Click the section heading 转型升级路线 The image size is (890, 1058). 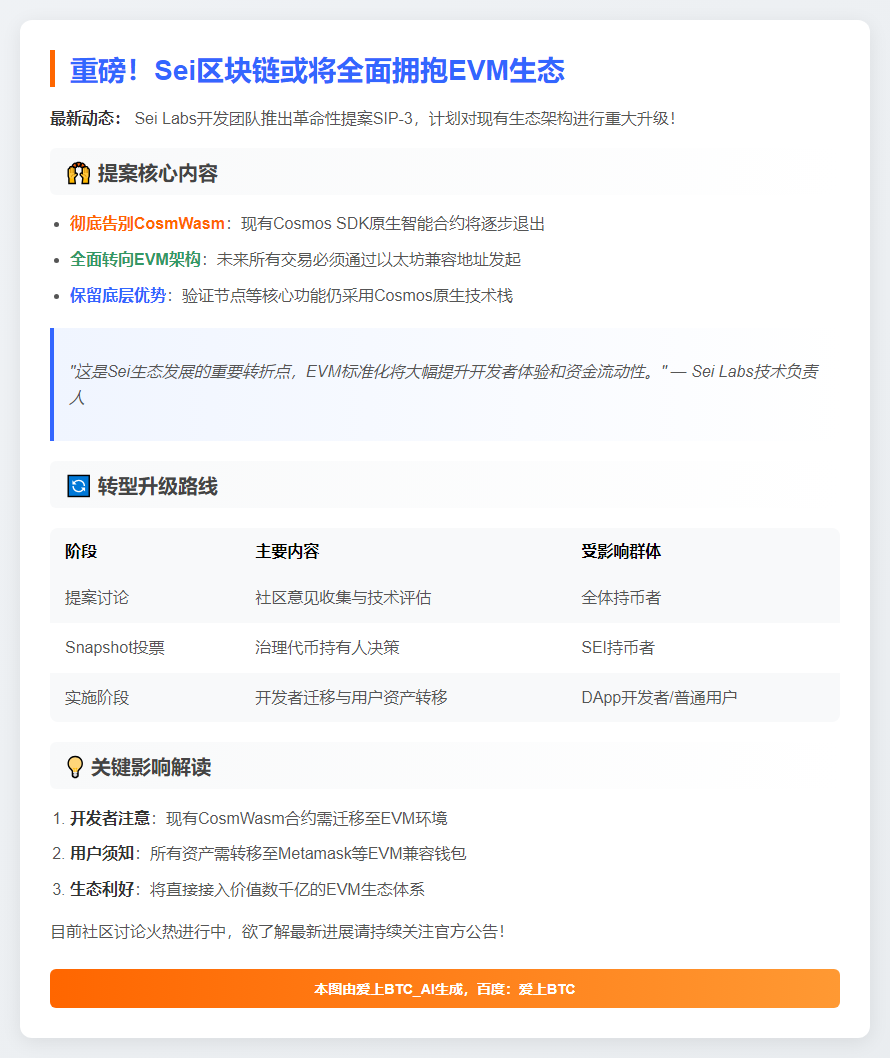[x=157, y=486]
